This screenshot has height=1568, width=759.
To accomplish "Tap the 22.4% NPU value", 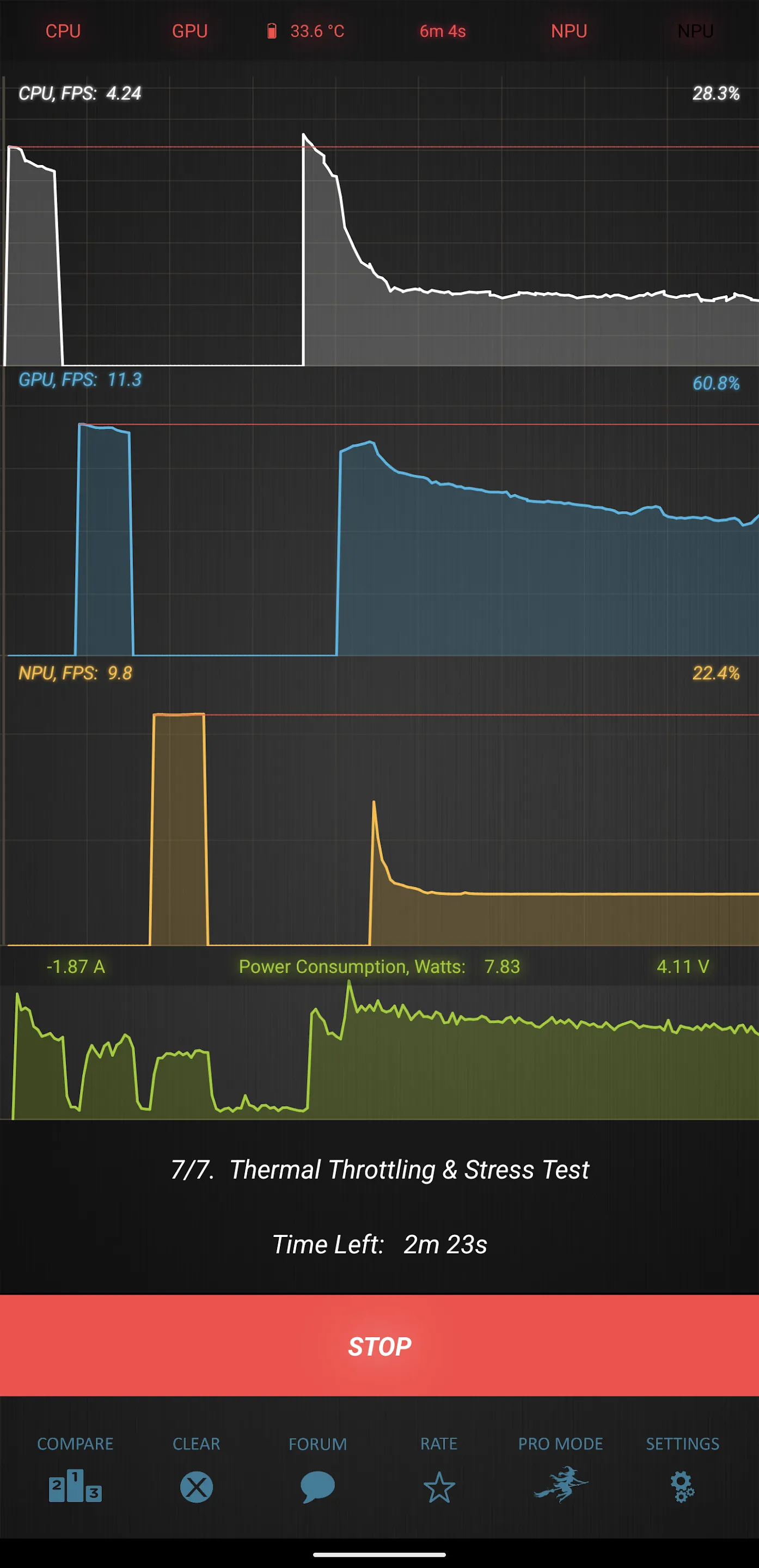I will [716, 672].
